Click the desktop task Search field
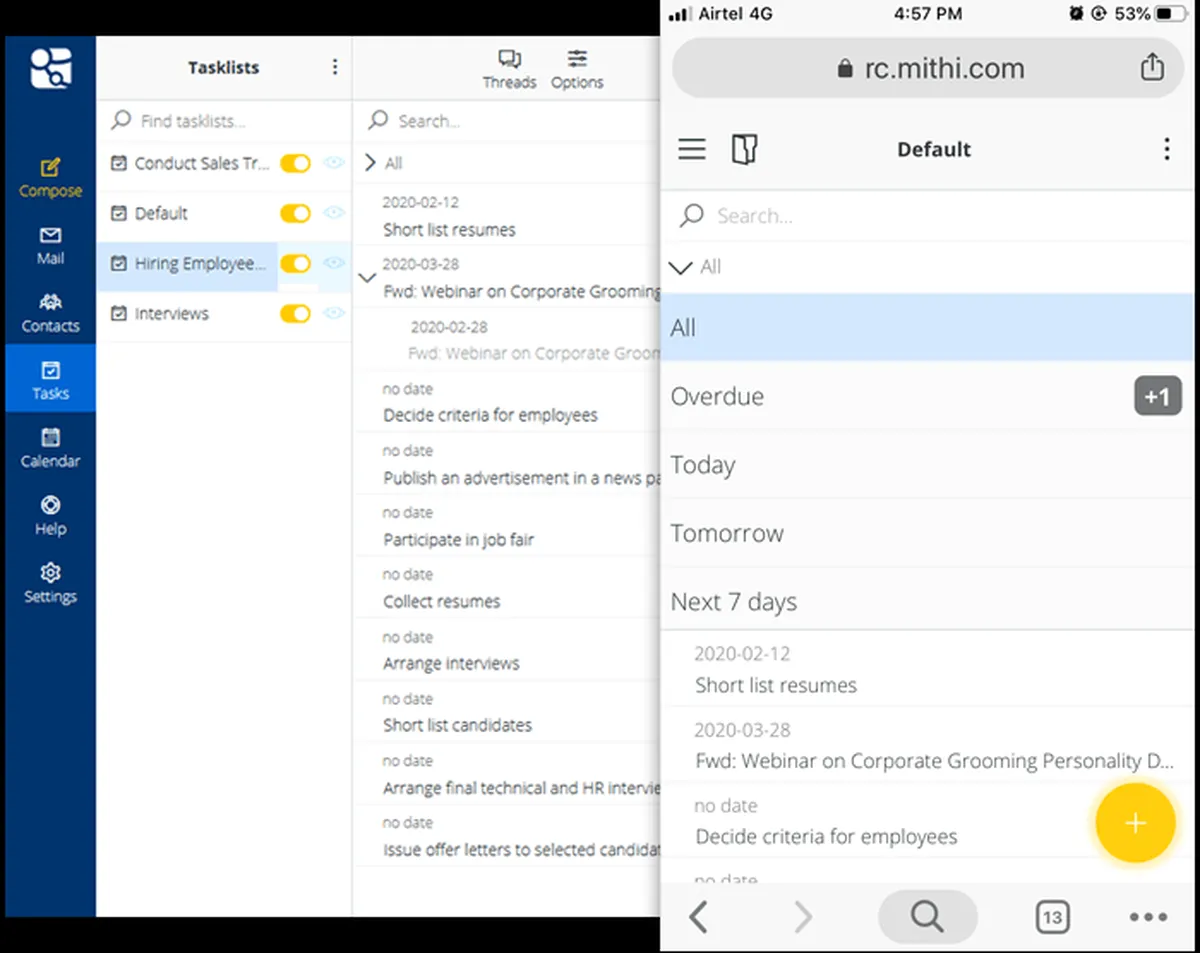1200x953 pixels. (x=507, y=121)
